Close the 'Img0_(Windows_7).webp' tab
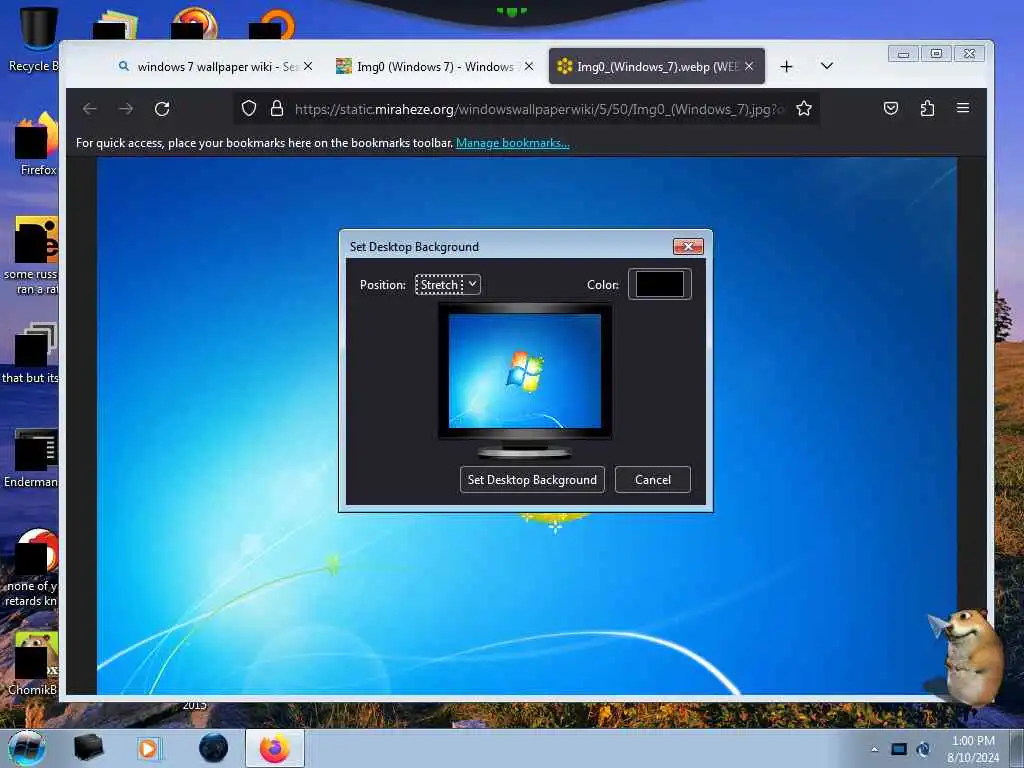 (x=749, y=66)
